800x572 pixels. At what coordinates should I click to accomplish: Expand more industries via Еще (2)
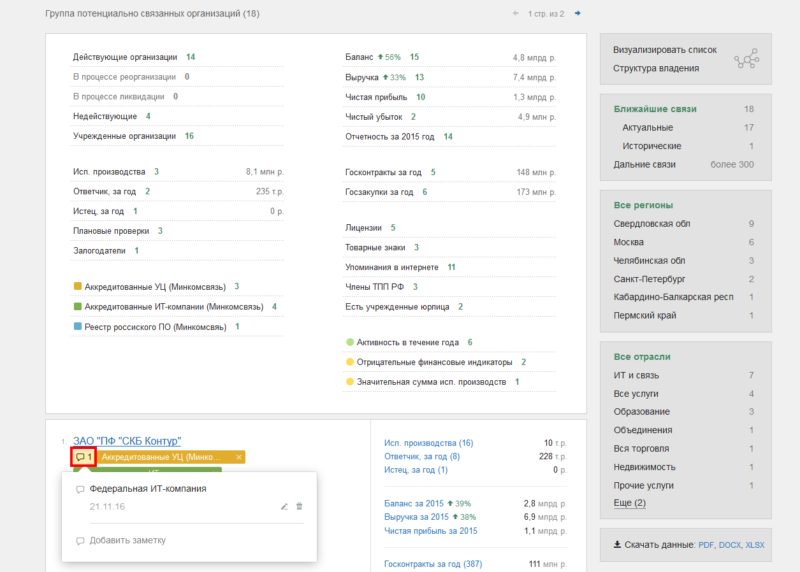629,503
